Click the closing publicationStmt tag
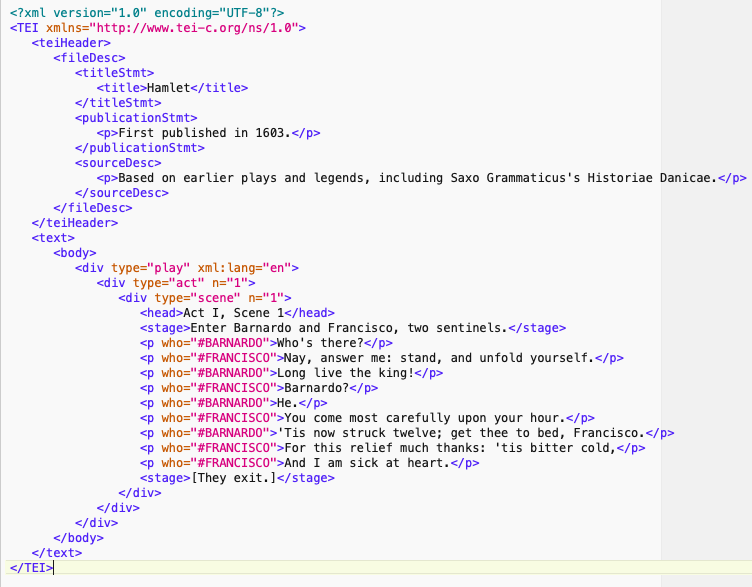The image size is (752, 587). point(140,148)
